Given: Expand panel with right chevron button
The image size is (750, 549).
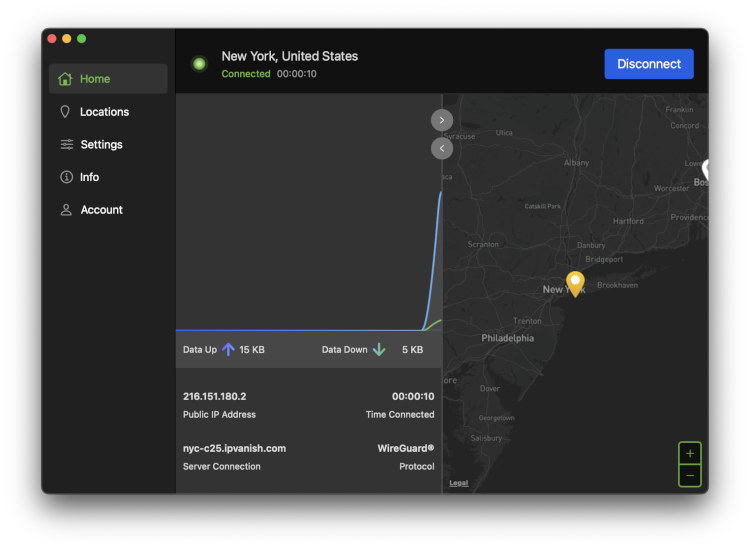Looking at the screenshot, I should click(x=442, y=120).
